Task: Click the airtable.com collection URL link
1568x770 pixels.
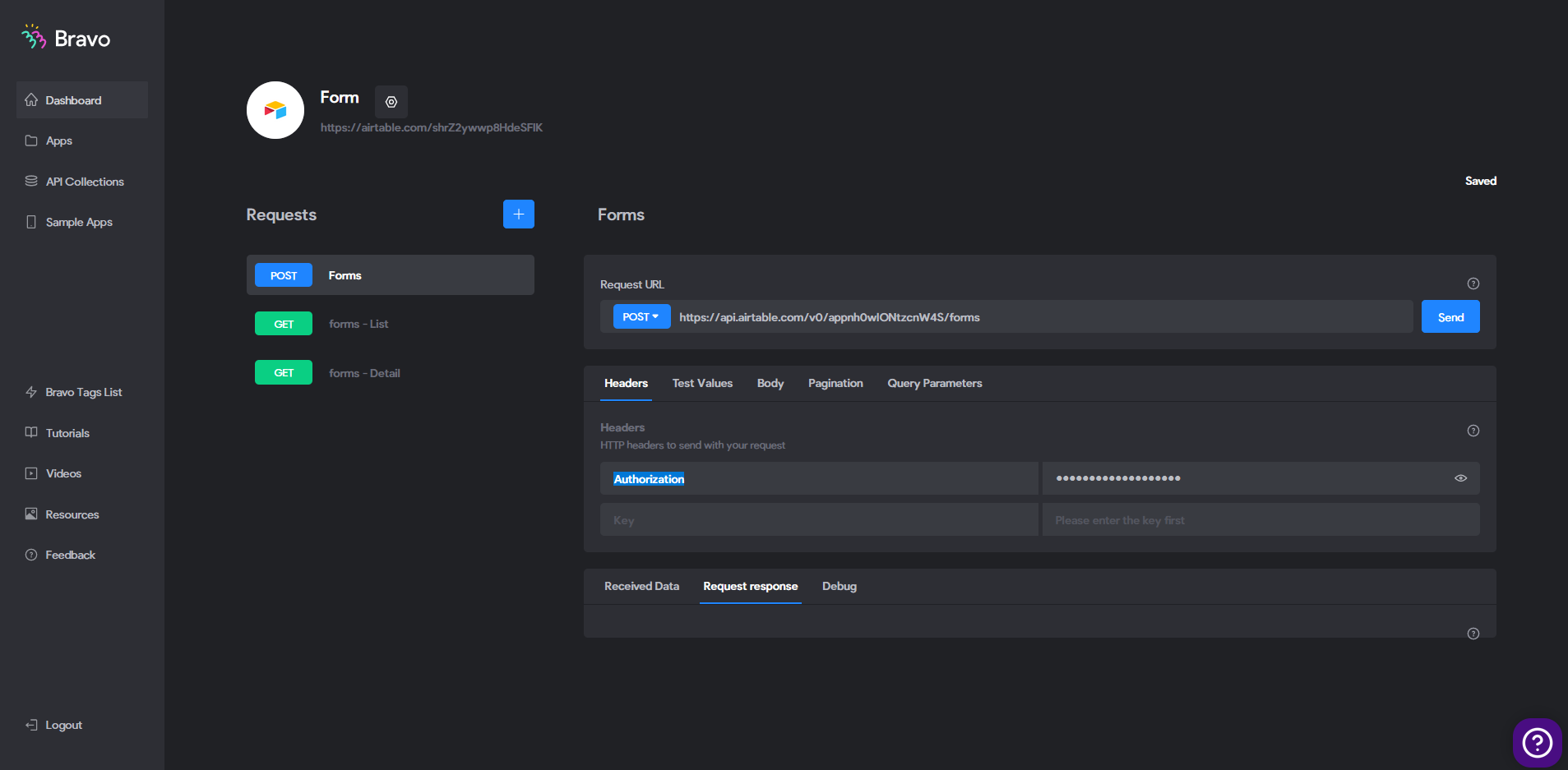Action: 432,127
